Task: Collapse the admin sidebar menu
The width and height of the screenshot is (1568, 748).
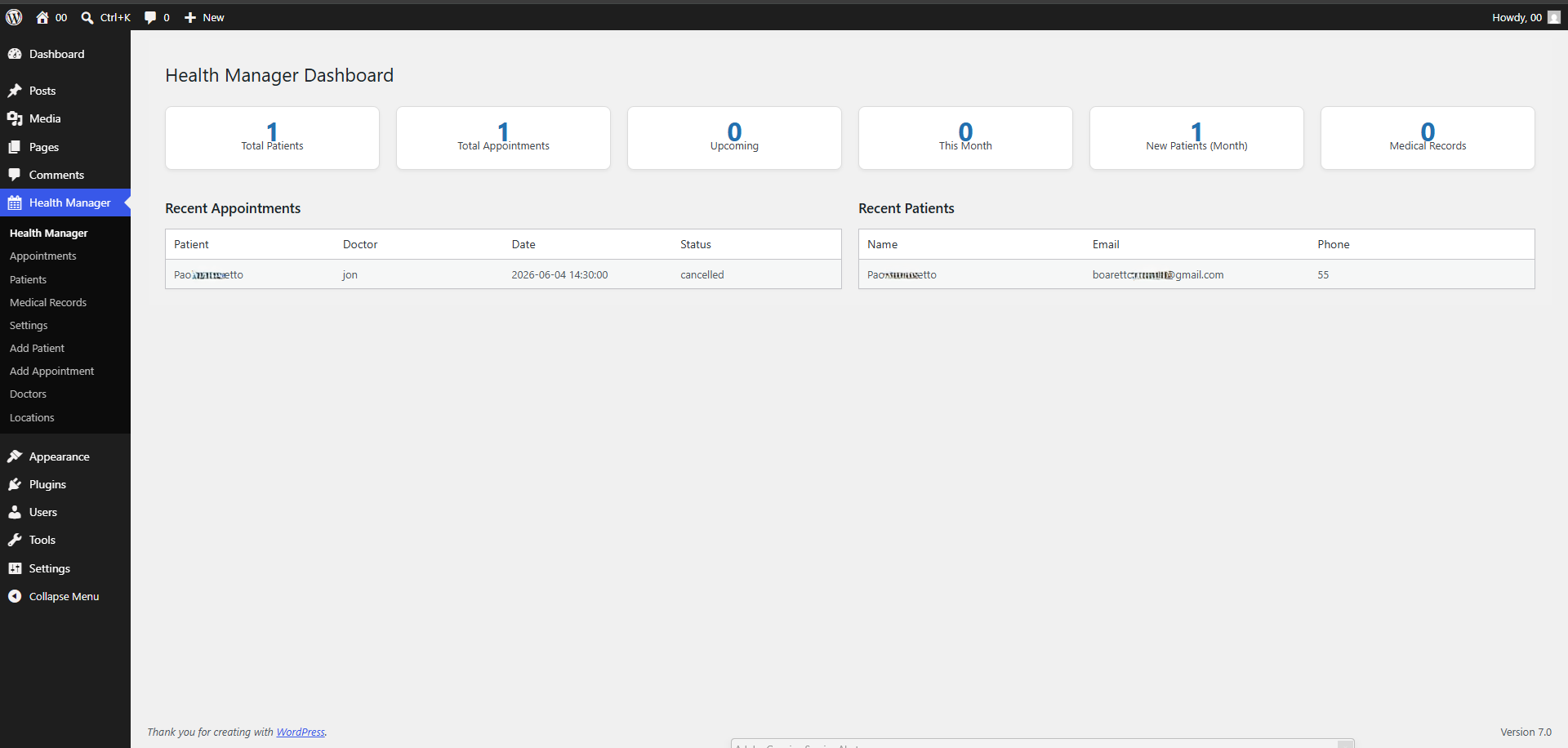Action: tap(65, 596)
